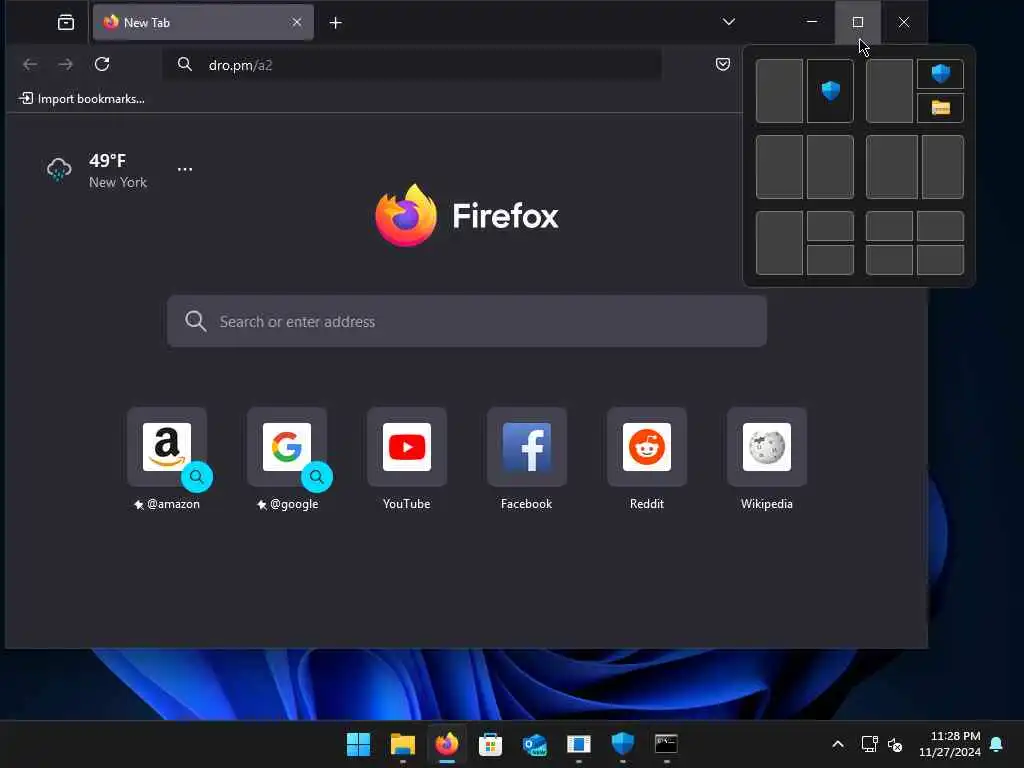Open the Windows Start menu
The image size is (1024, 768).
pos(359,744)
